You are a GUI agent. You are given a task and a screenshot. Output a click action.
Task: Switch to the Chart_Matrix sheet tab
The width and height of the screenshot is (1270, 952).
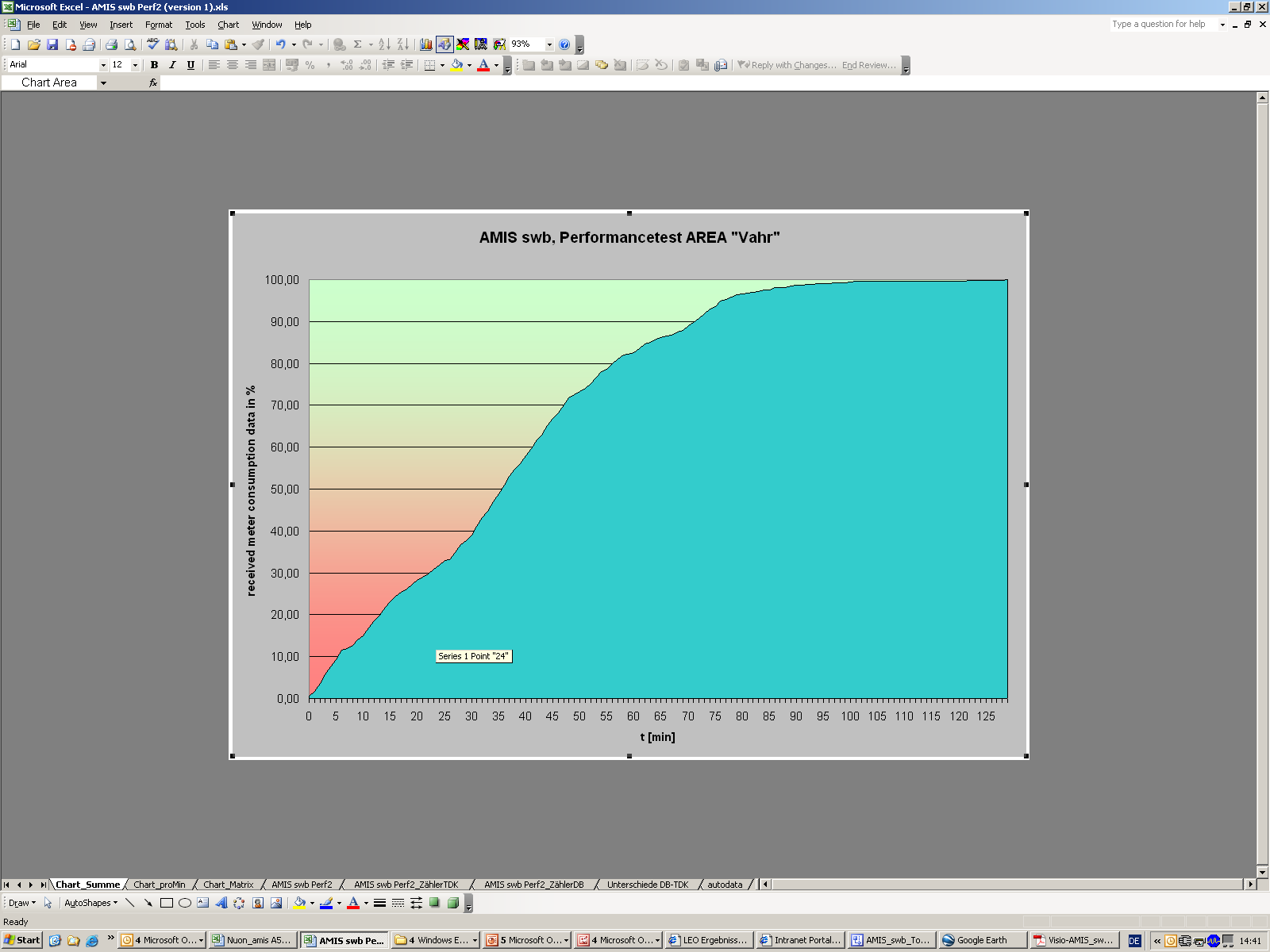tap(229, 885)
